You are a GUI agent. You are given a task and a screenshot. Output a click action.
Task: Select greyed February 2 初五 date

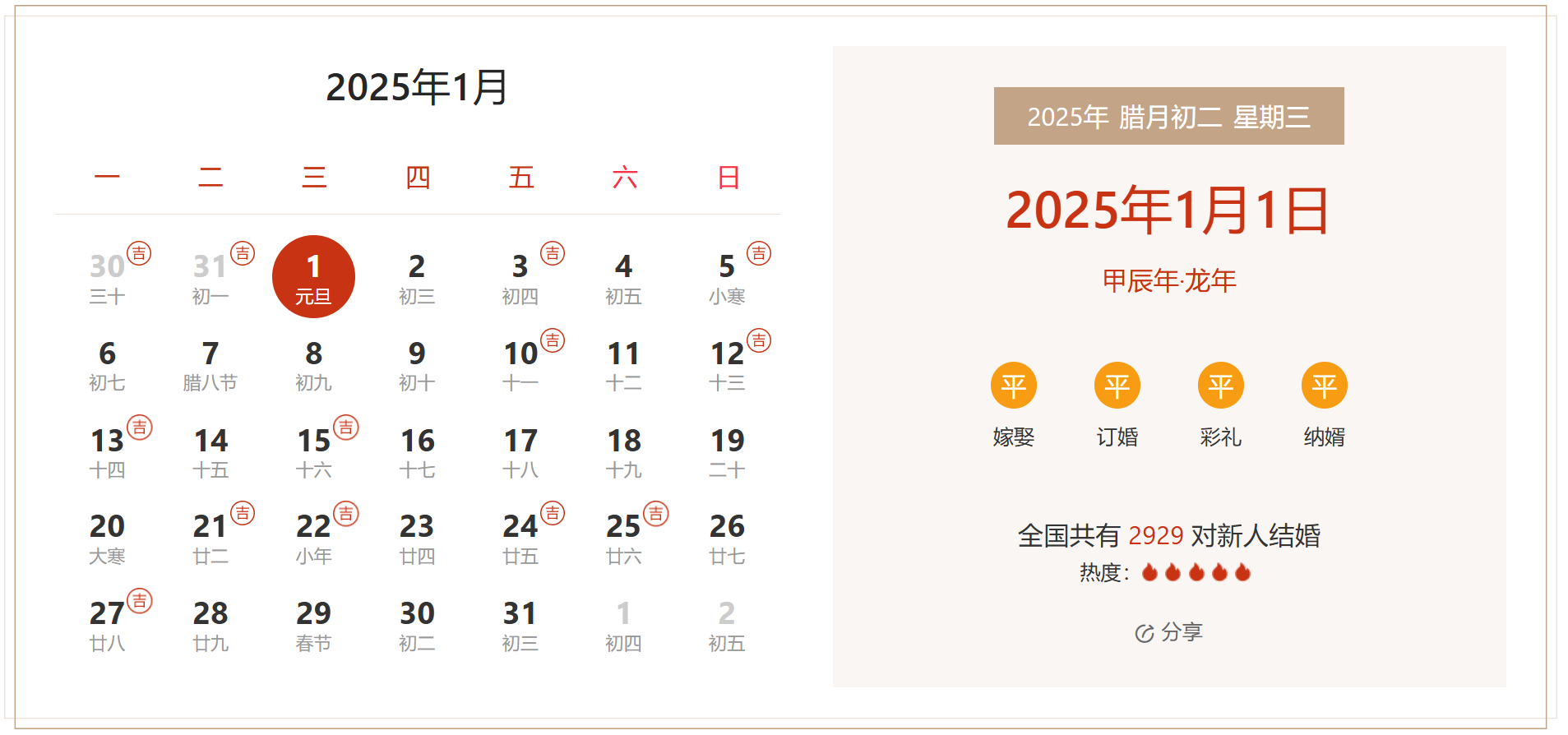click(x=727, y=626)
